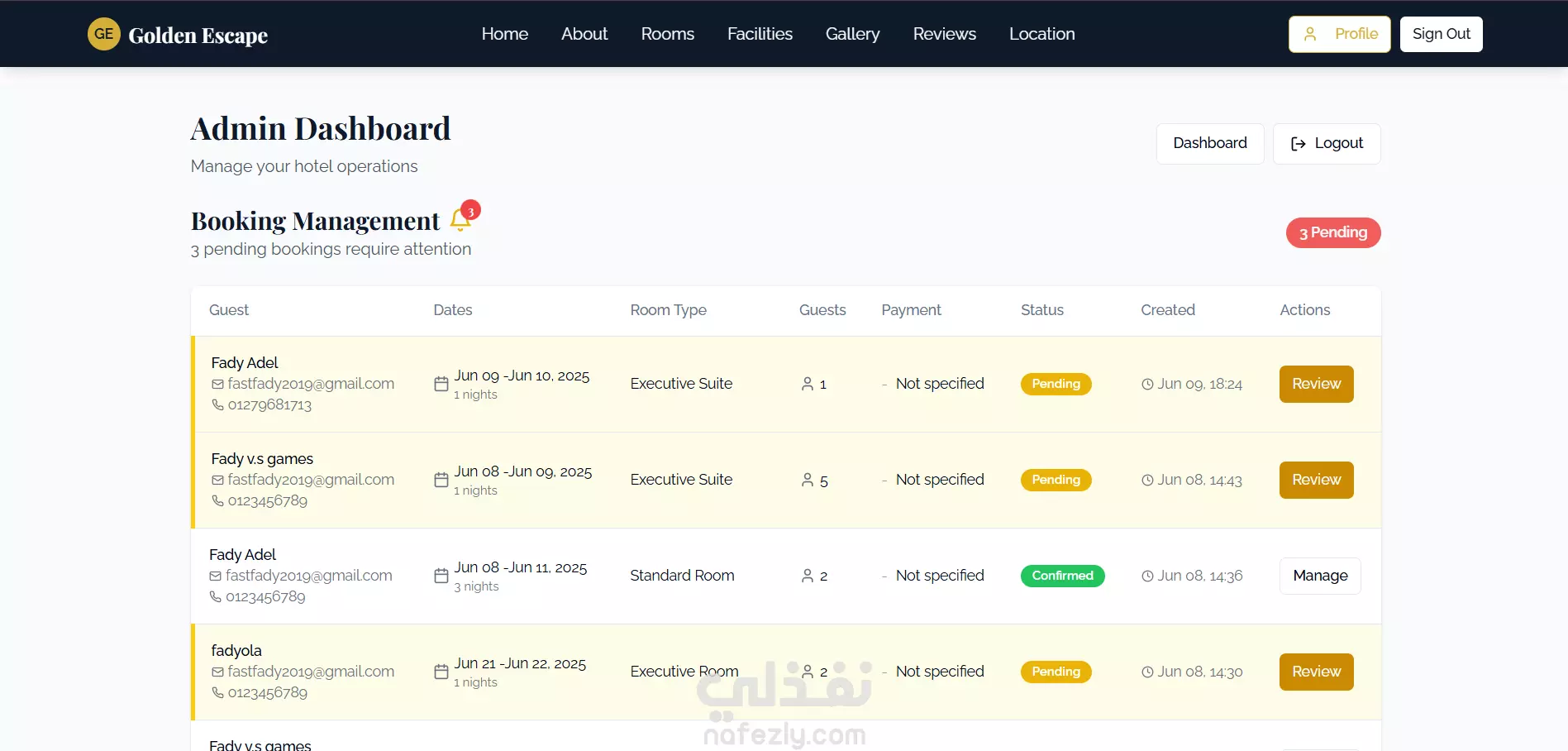1568x751 pixels.
Task: Click clock icon beside Jun 09, 18:24
Action: click(x=1147, y=384)
